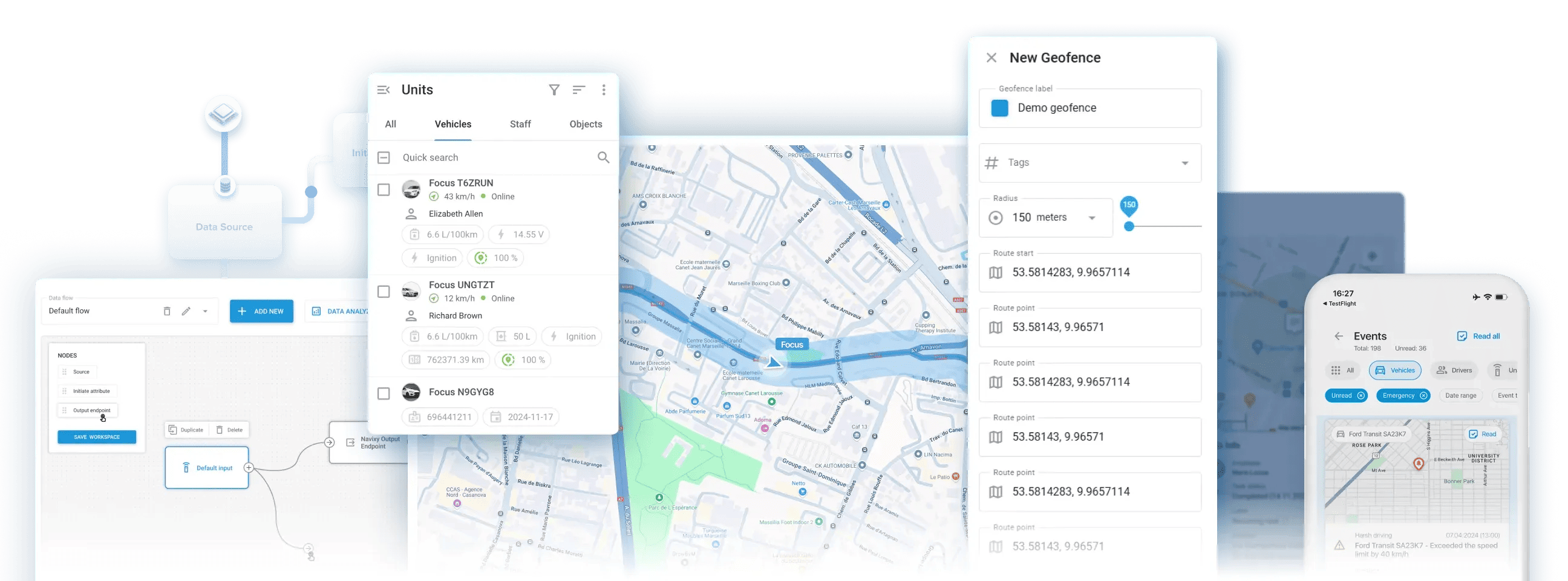This screenshot has width=1568, height=581.
Task: Select the Focus UNGTZT vehicle checkbox
Action: point(384,292)
